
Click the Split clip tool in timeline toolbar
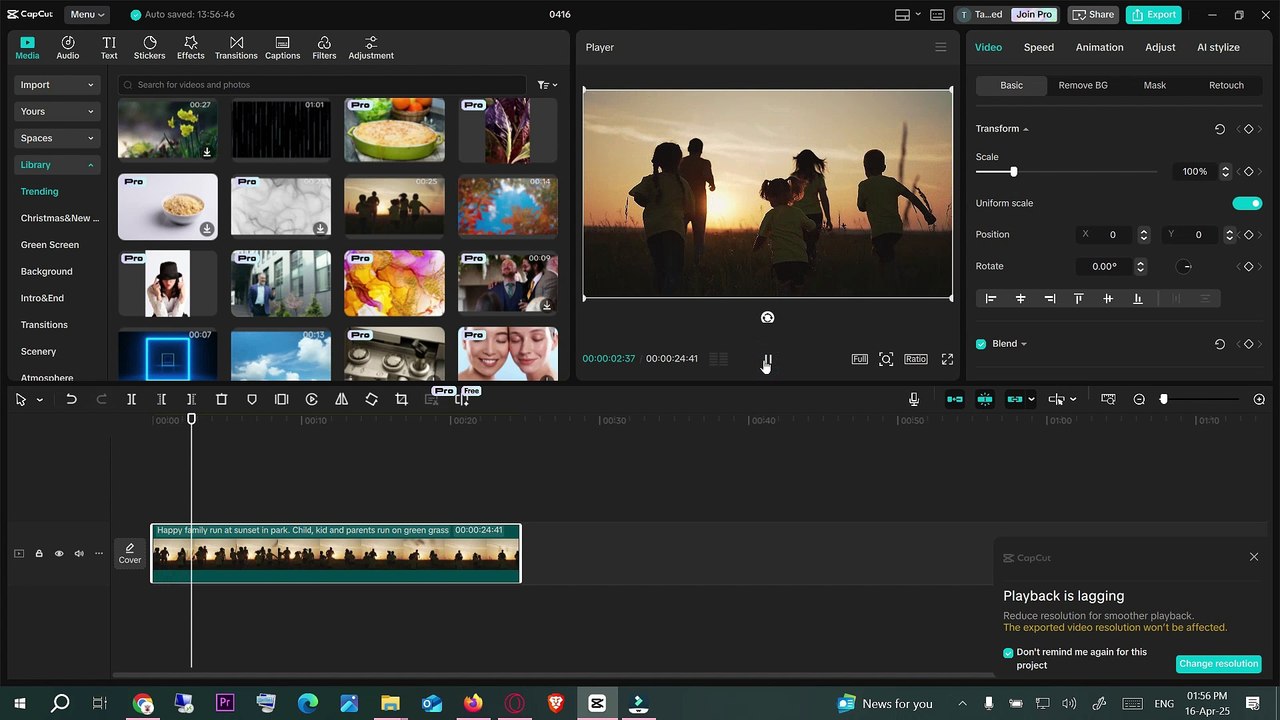coord(131,399)
